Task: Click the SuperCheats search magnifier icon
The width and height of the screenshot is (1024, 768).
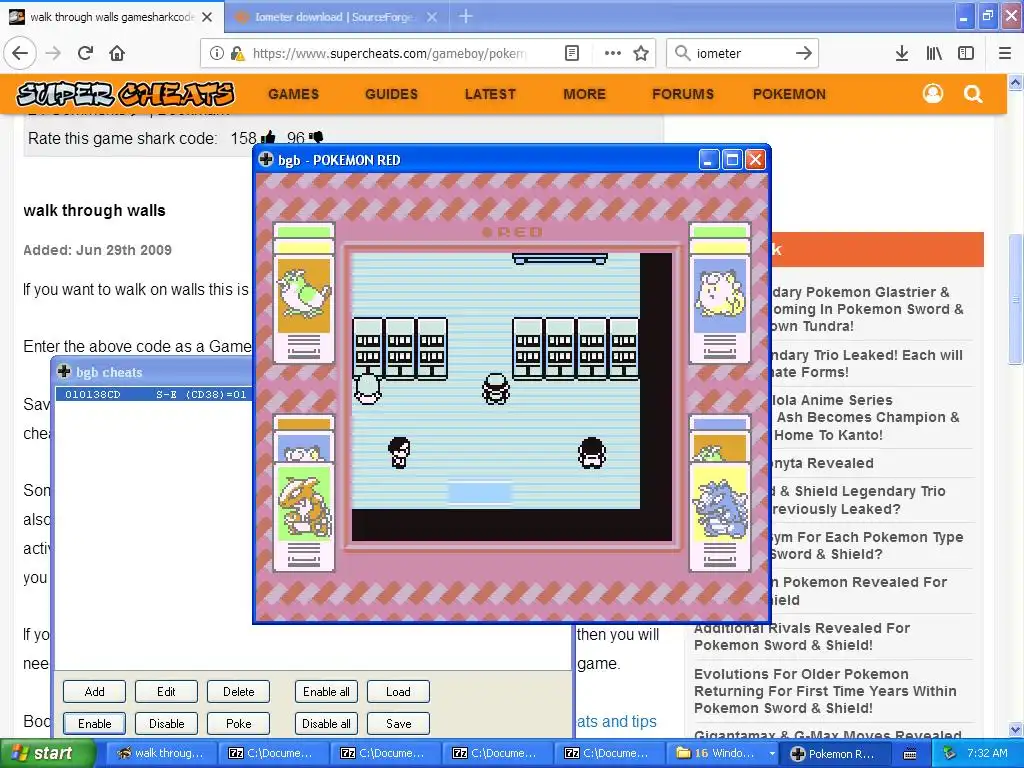Action: 973,94
